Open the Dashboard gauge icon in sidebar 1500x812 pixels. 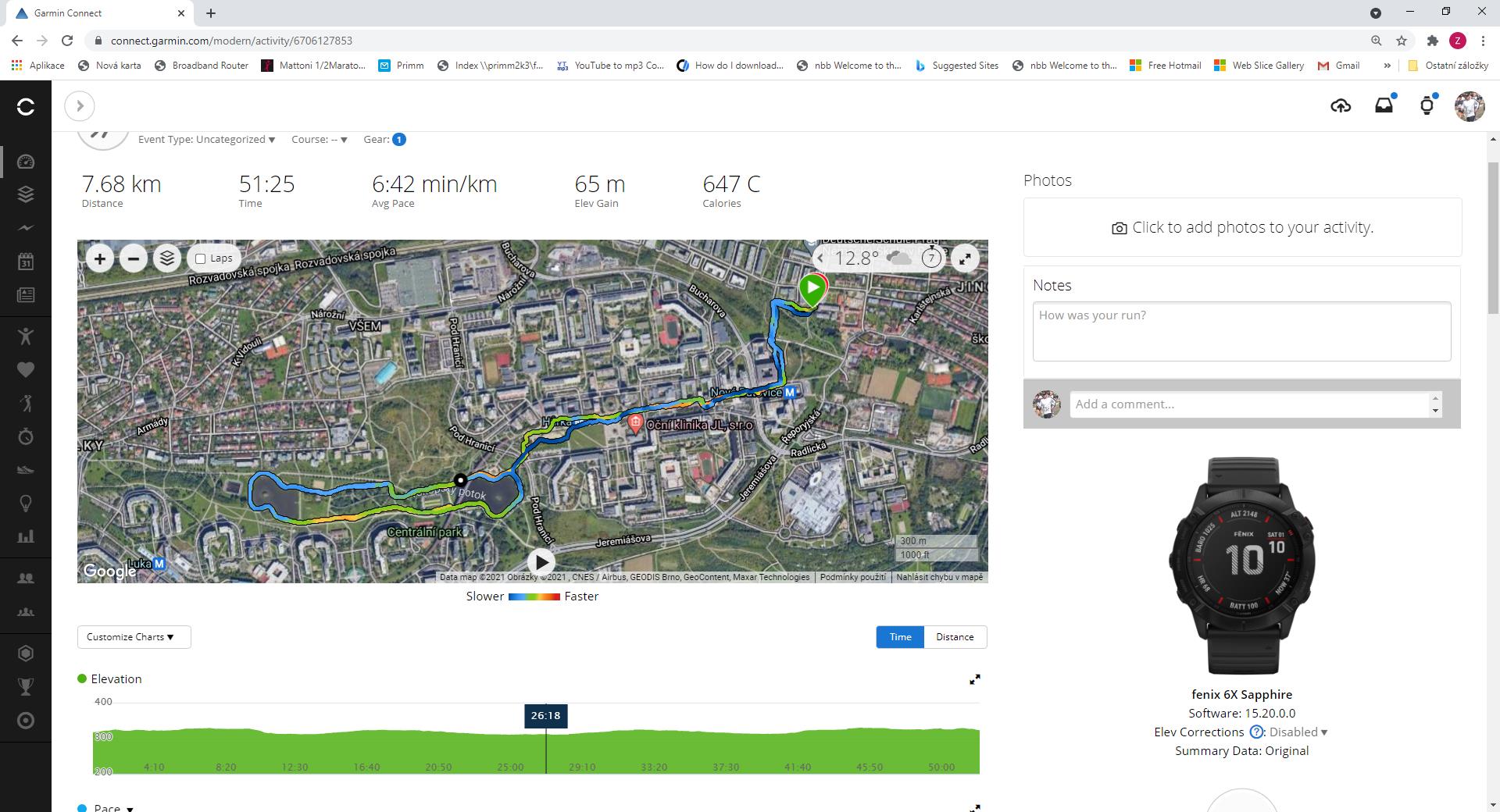coord(26,162)
